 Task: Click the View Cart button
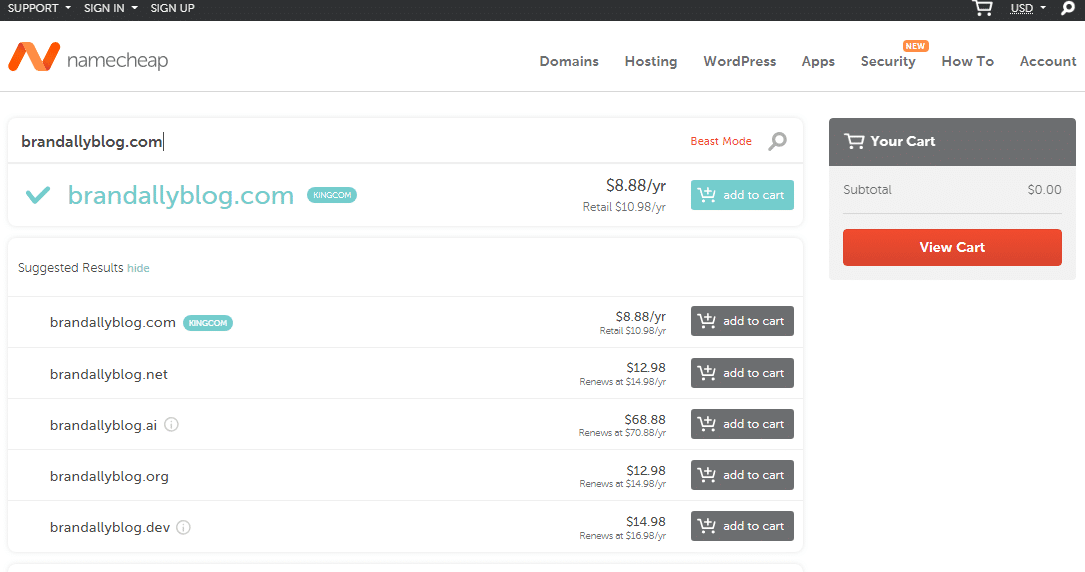pyautogui.click(x=952, y=248)
